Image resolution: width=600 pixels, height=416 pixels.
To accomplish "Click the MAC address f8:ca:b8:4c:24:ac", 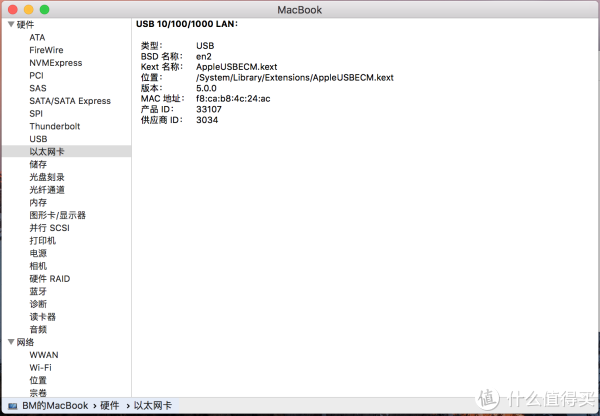I will click(233, 99).
